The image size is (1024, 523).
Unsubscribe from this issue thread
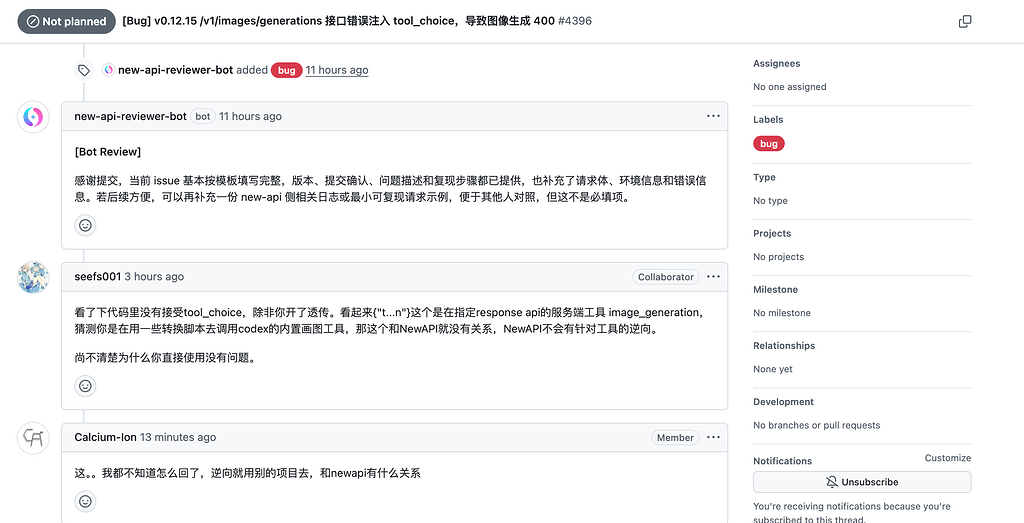click(862, 482)
